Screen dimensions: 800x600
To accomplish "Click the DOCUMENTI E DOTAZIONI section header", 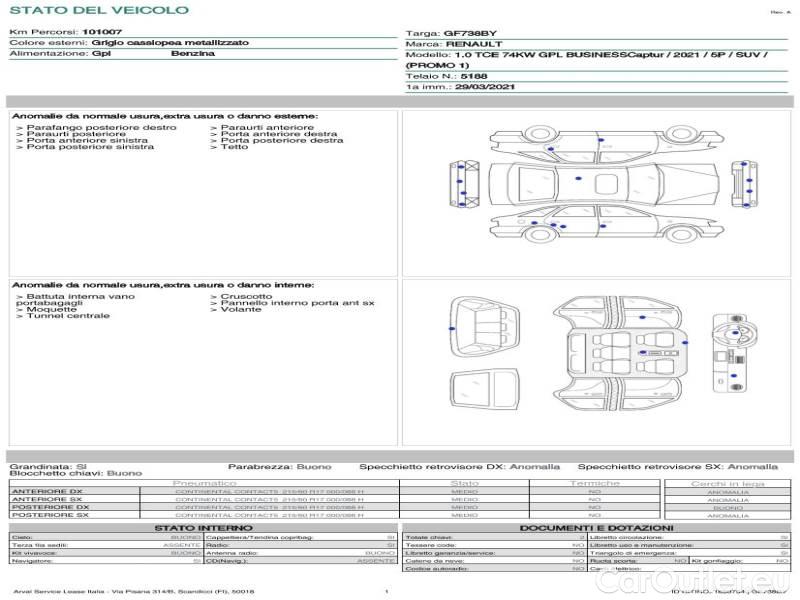I will pos(596,527).
